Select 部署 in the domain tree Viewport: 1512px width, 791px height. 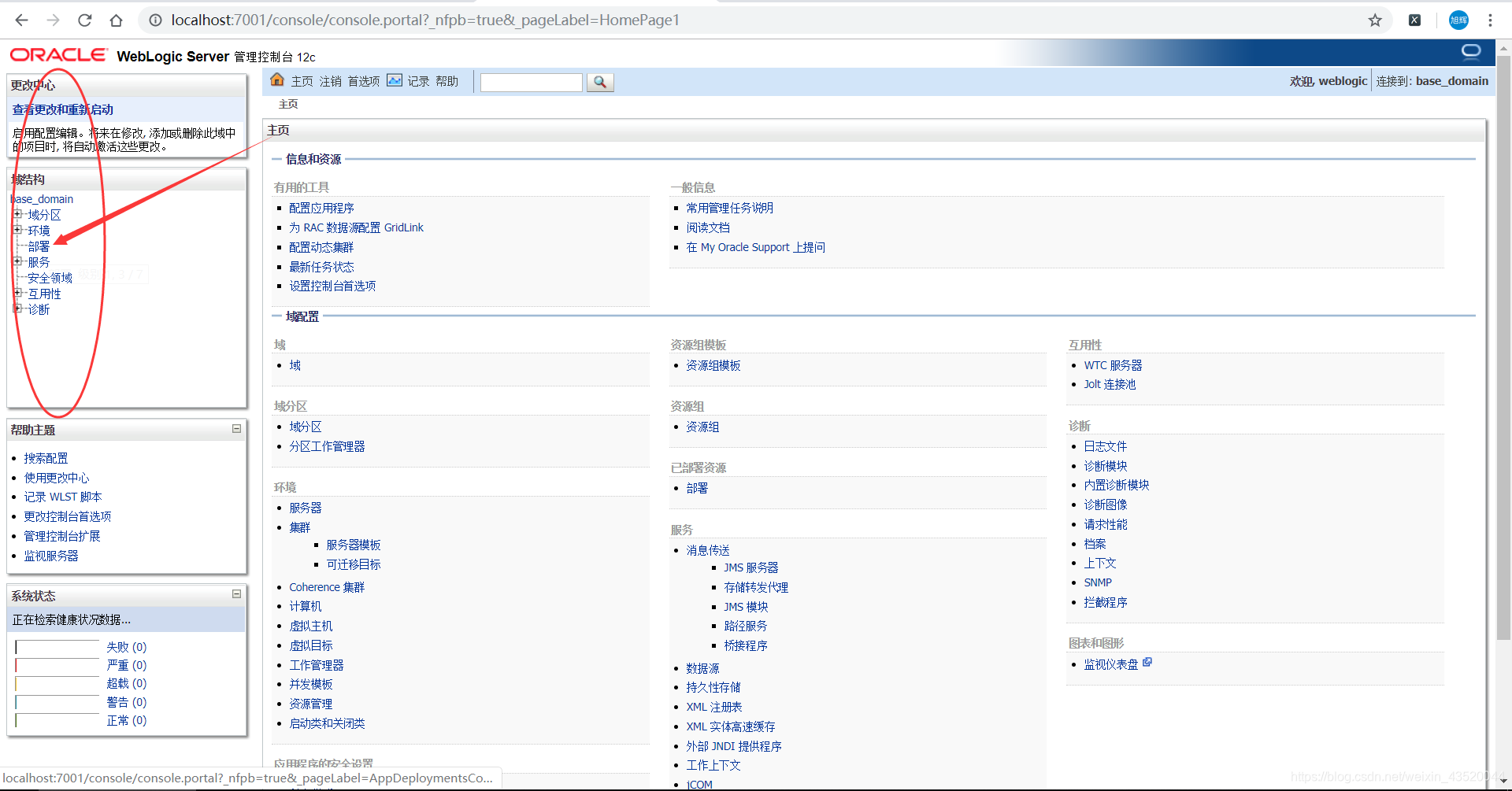pos(39,246)
